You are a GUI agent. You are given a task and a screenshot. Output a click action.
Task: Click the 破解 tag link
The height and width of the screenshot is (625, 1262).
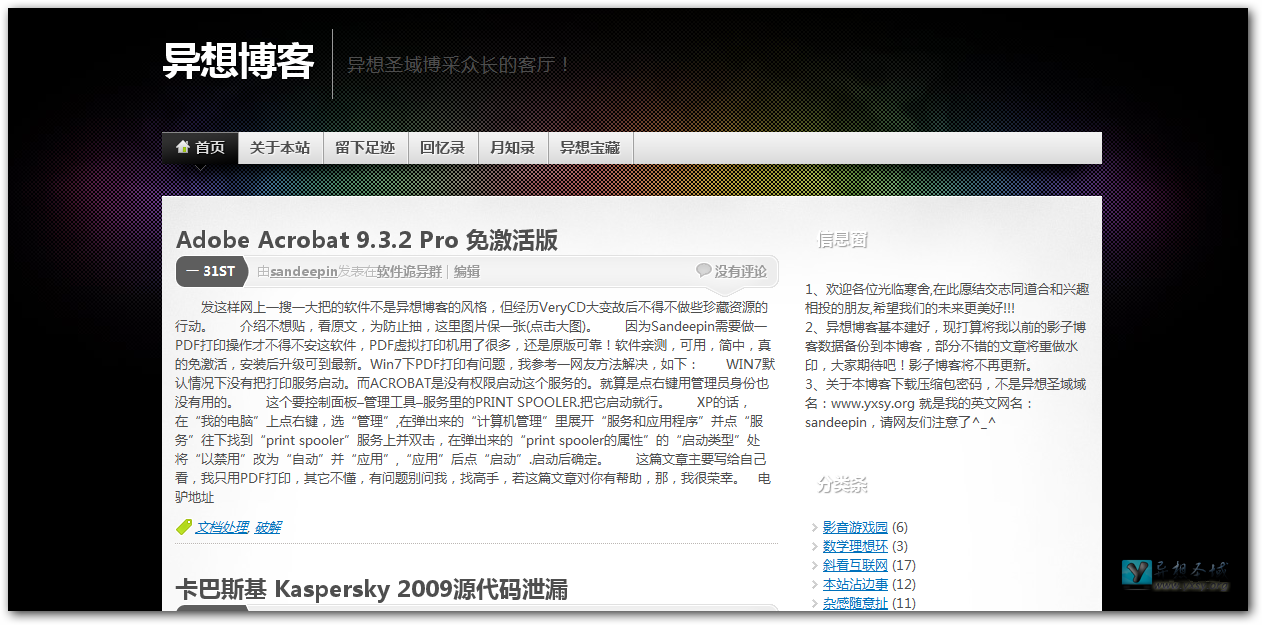[267, 527]
